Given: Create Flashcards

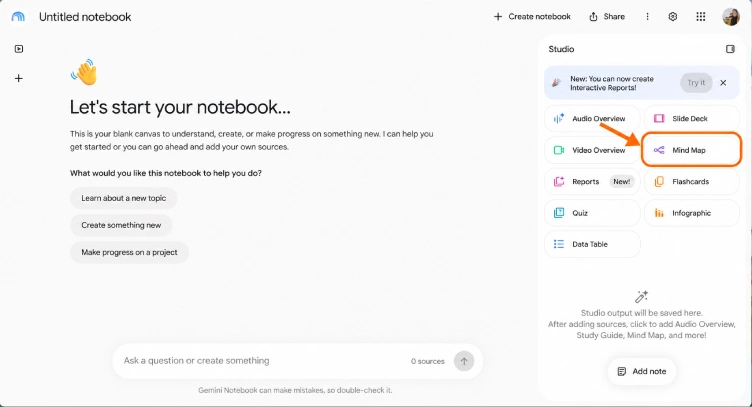Looking at the screenshot, I should pos(692,182).
